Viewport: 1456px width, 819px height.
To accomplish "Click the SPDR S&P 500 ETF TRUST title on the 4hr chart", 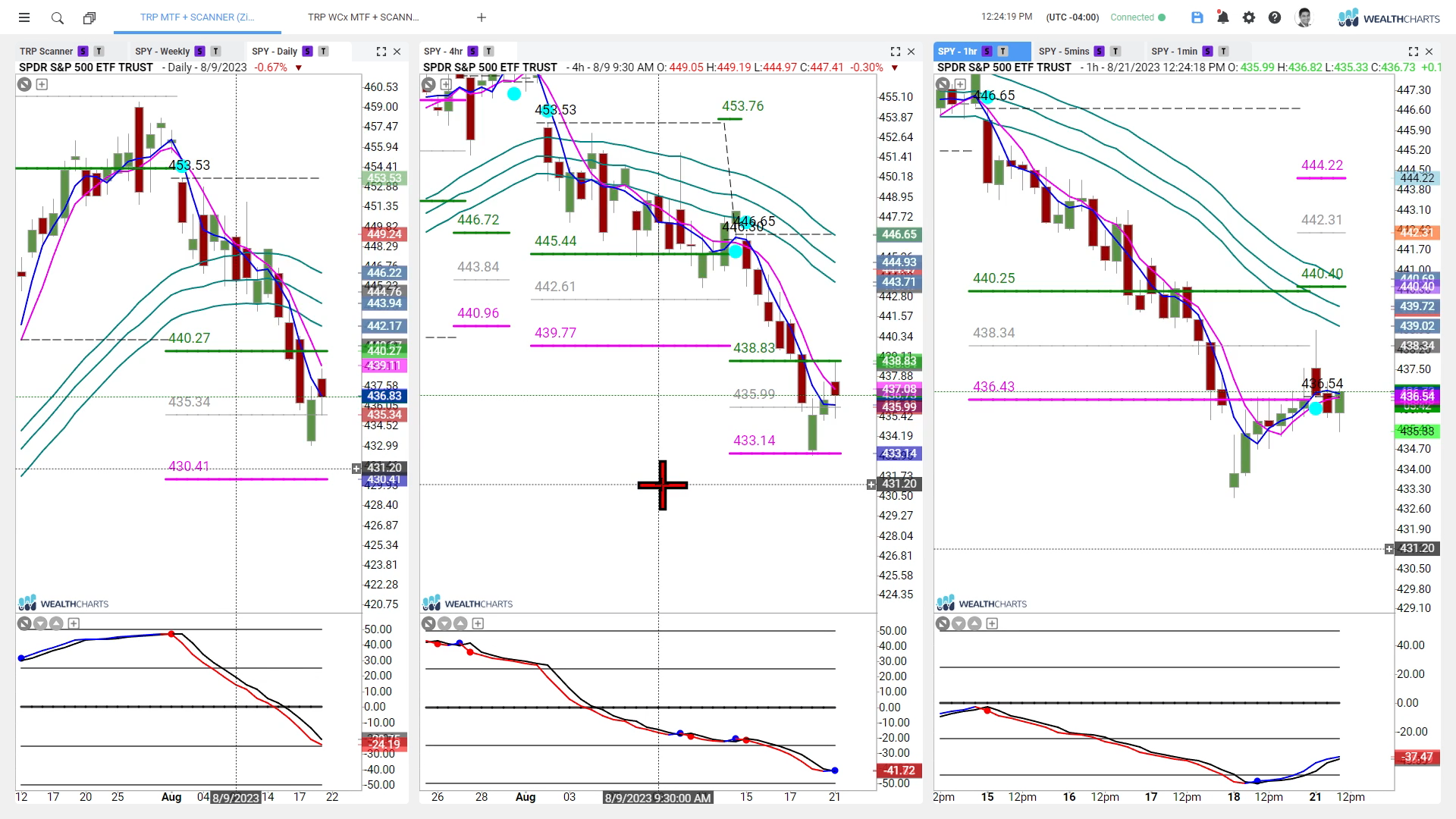I will pos(490,67).
